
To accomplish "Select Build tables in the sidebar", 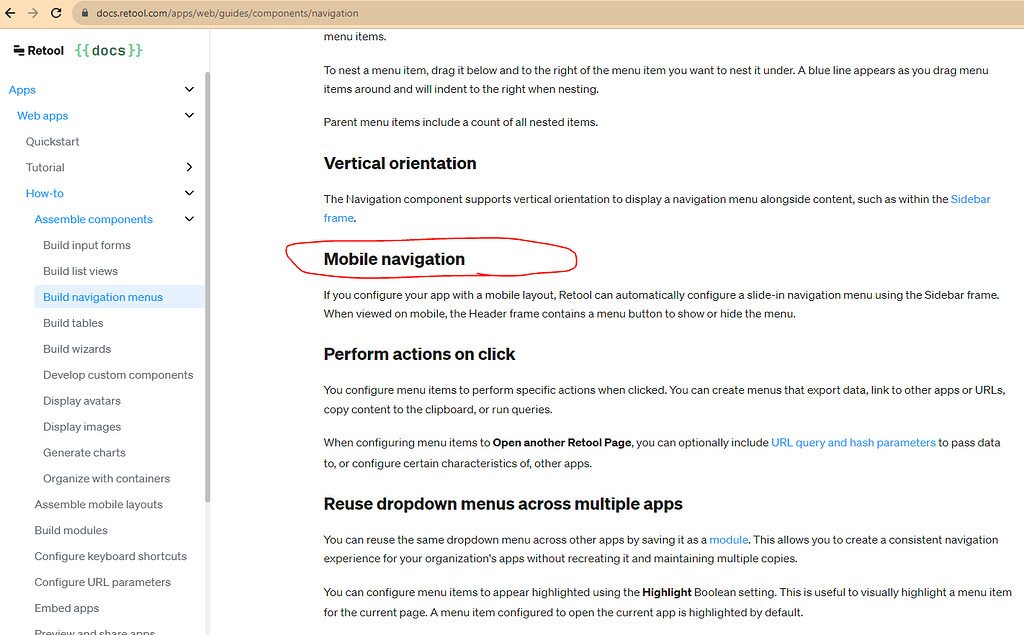I will (73, 323).
